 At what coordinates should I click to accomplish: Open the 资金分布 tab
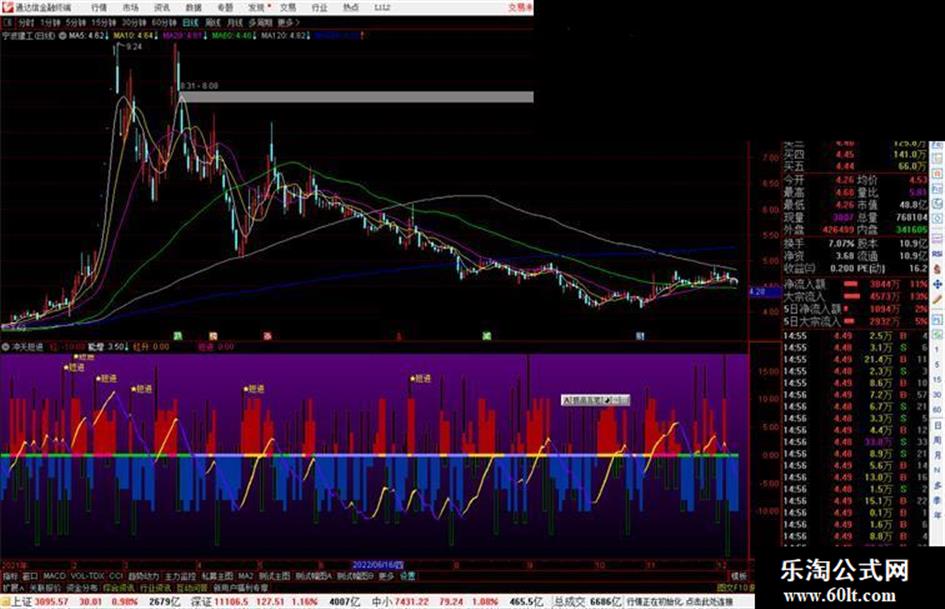click(82, 587)
